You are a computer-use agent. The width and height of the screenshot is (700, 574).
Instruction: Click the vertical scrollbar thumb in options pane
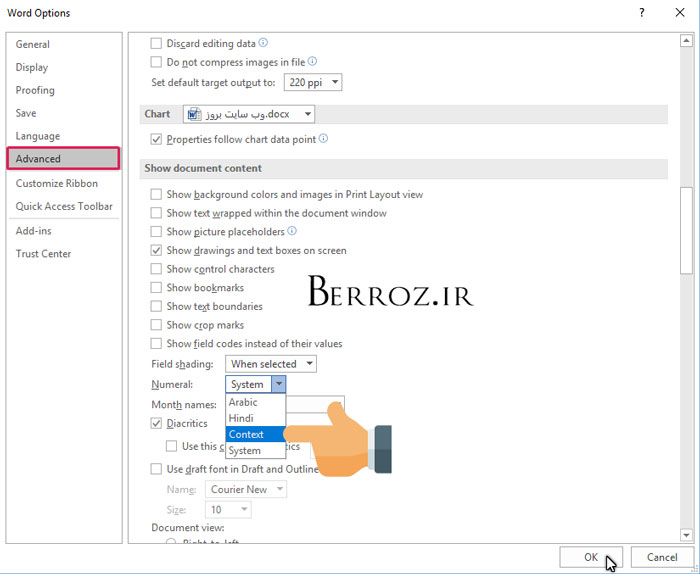pos(685,228)
